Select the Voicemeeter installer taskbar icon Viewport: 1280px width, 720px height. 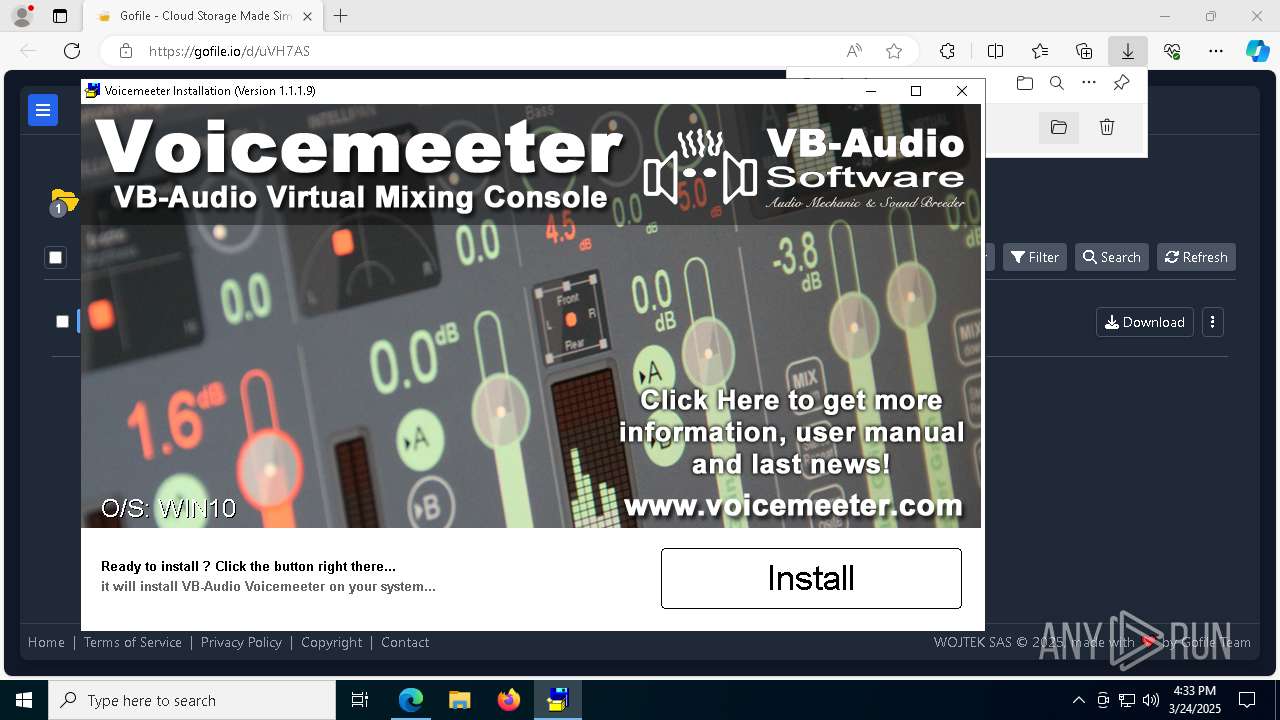558,700
